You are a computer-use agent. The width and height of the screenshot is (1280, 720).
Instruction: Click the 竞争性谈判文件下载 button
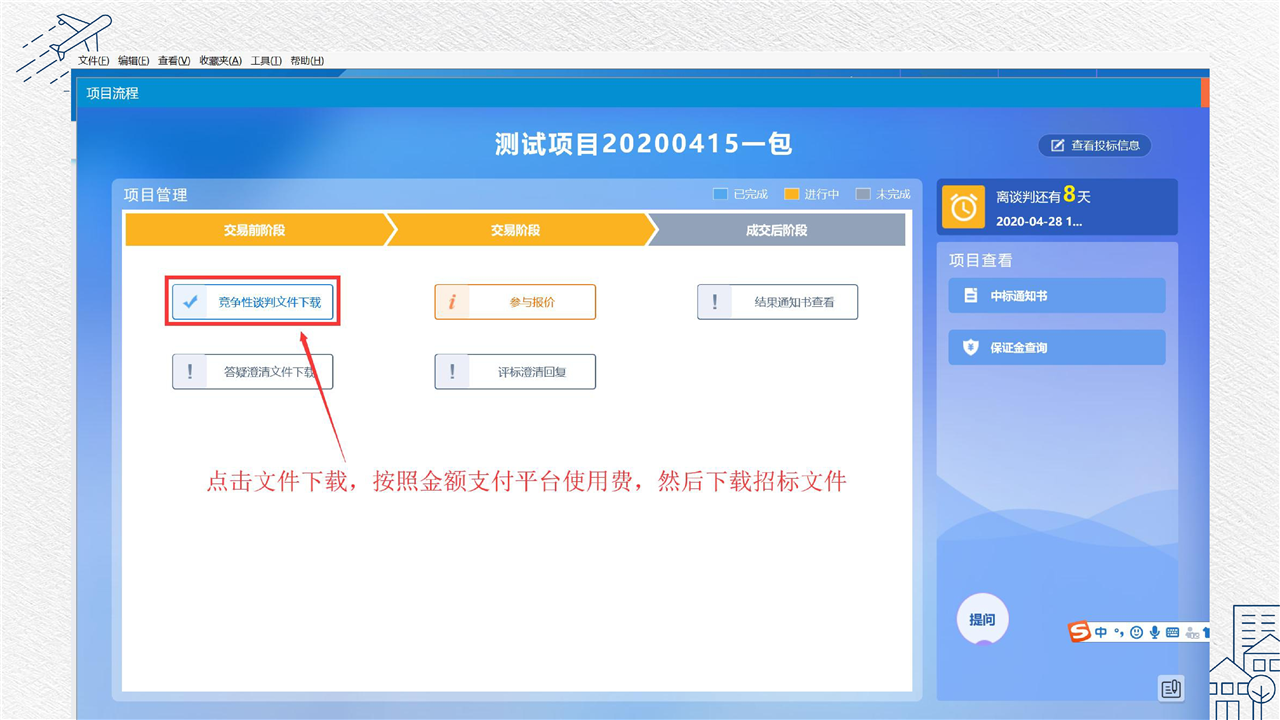[252, 302]
